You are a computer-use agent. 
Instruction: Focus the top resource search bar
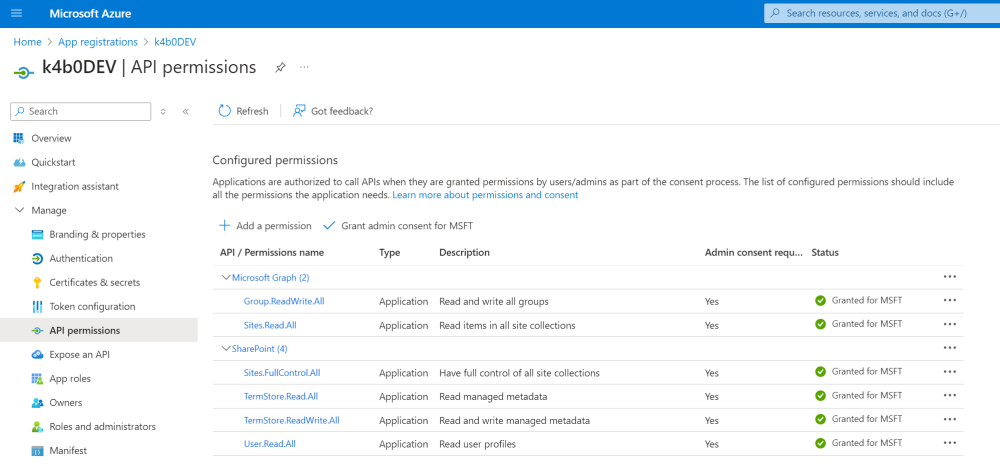click(x=880, y=13)
